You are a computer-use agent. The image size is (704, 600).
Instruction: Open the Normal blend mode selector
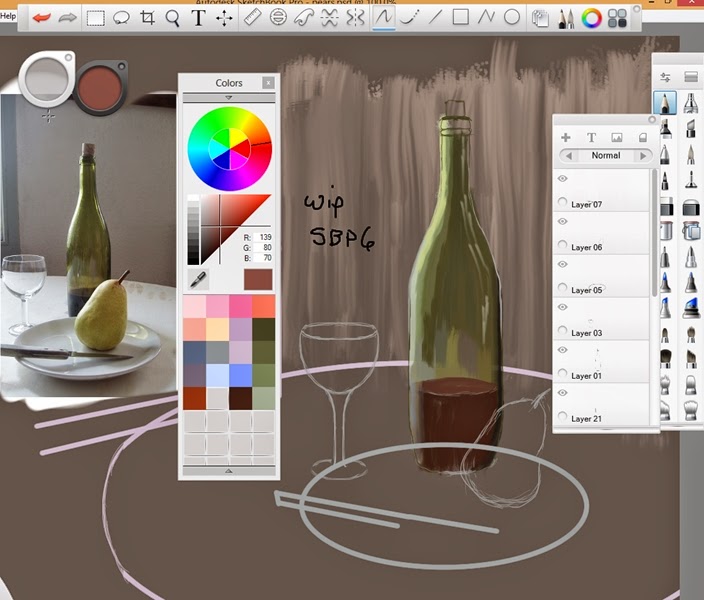click(606, 156)
